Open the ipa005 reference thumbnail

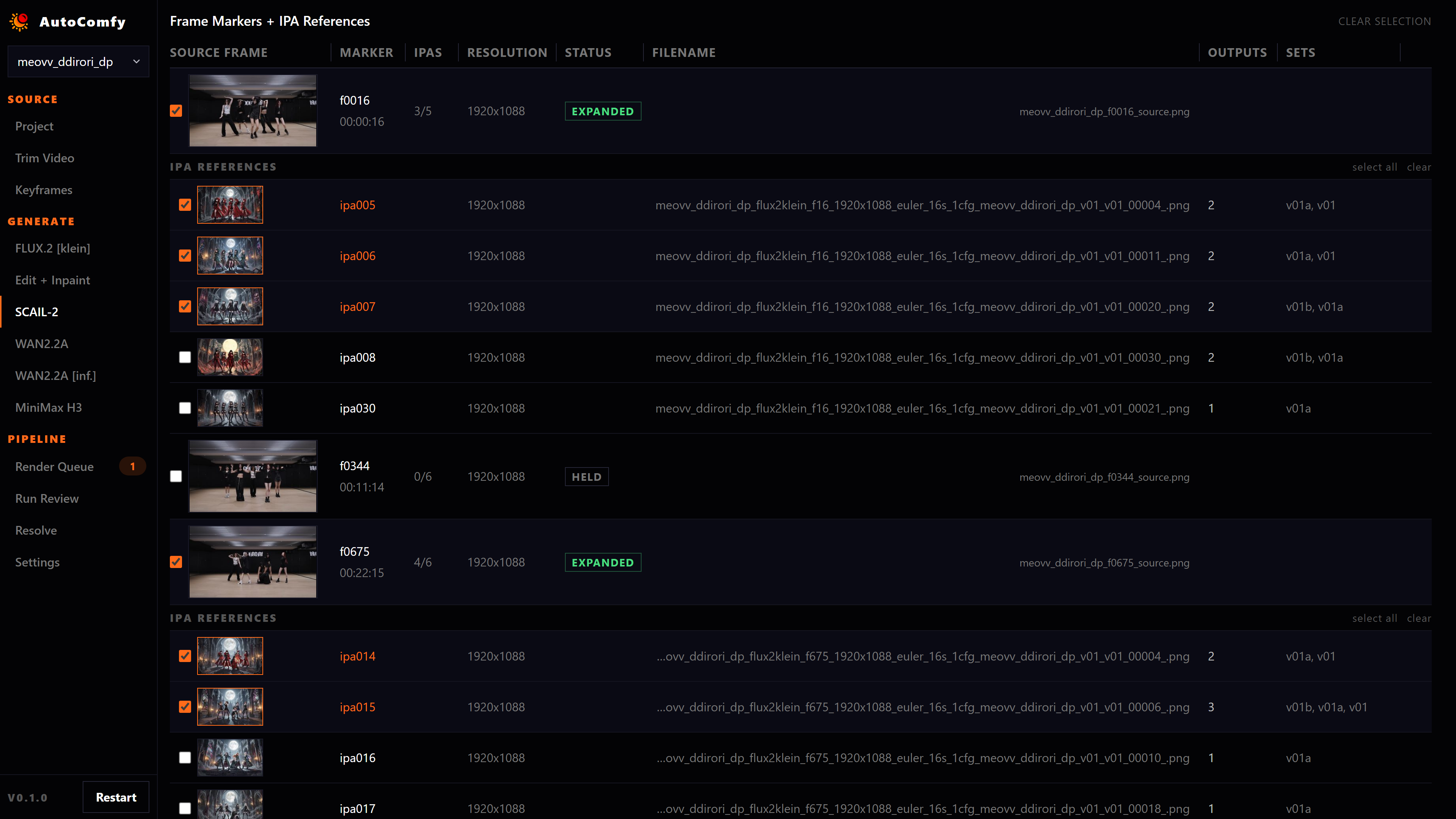point(230,205)
